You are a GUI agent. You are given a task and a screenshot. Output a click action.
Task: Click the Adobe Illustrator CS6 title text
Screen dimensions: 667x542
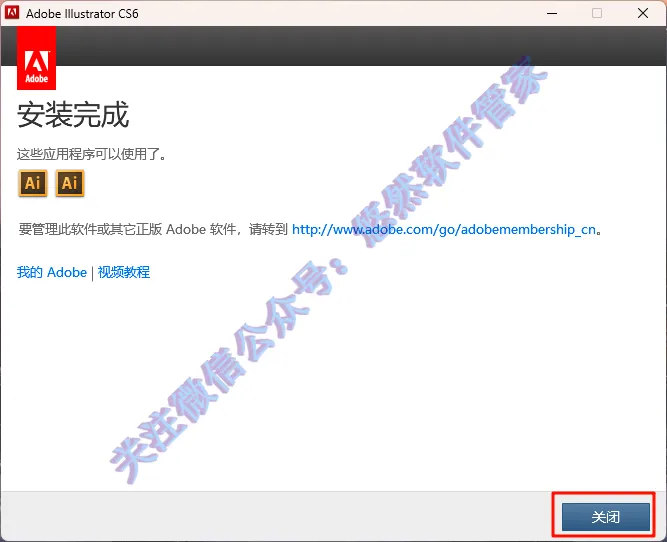click(x=82, y=14)
